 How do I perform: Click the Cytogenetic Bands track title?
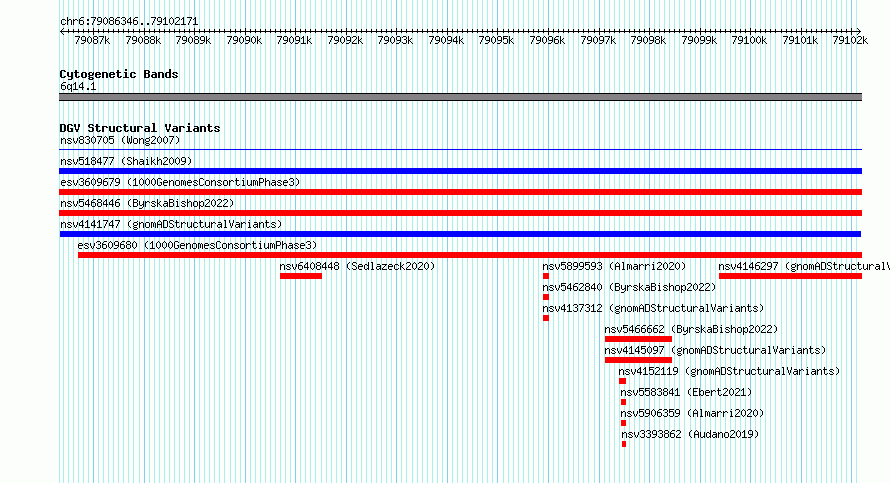[x=119, y=74]
